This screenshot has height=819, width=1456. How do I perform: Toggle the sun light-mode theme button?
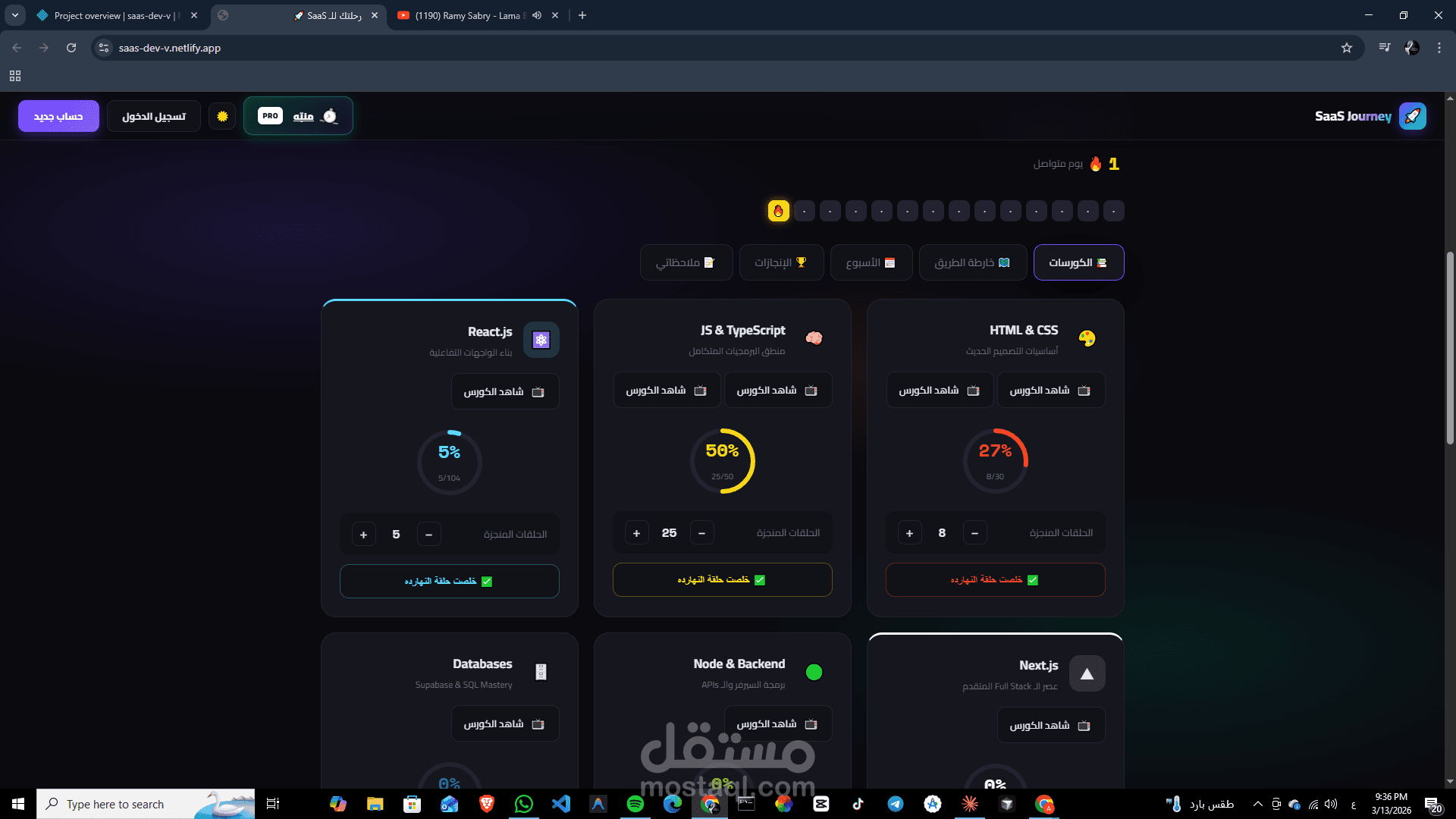(222, 116)
